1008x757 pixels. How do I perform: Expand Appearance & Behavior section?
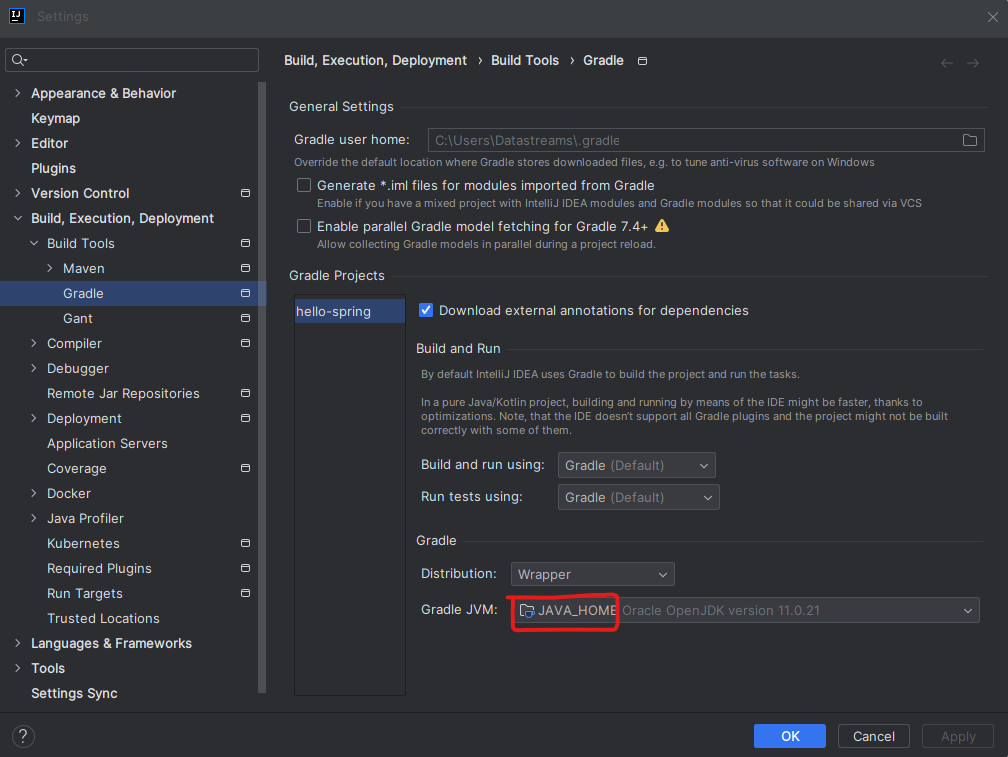pyautogui.click(x=17, y=93)
